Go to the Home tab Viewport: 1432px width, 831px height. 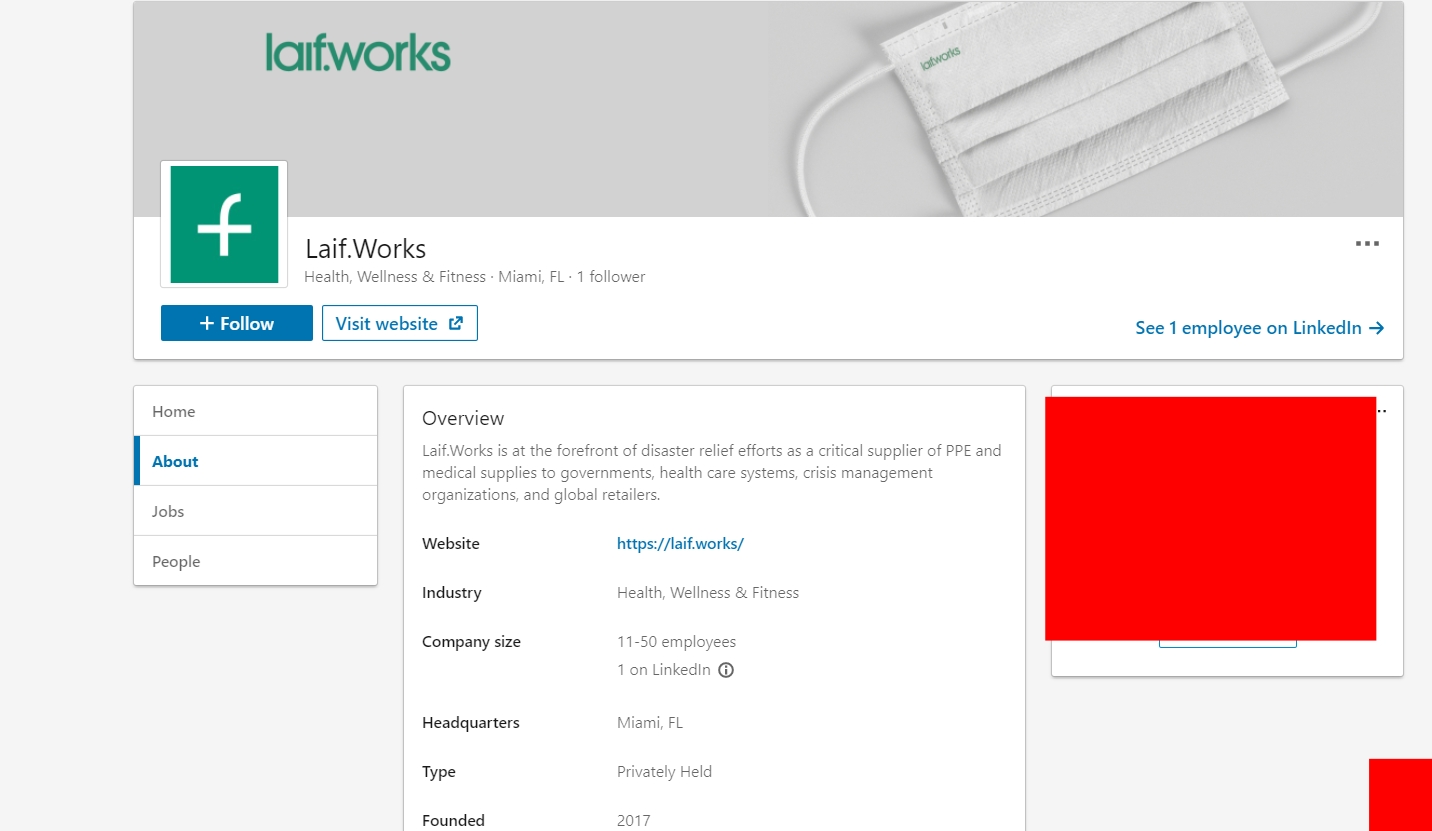[x=174, y=411]
